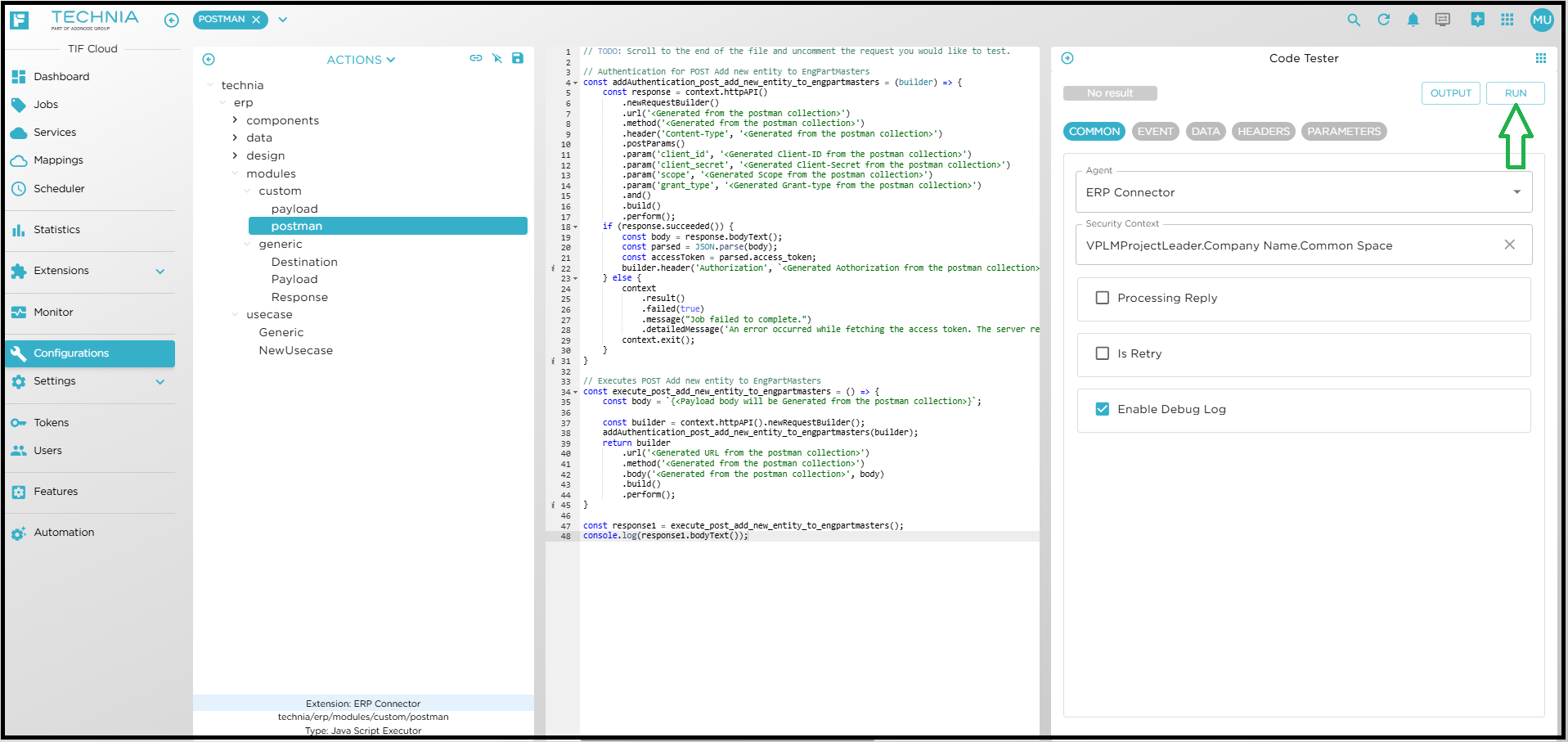Collapse the Code Tester panel arrow
Viewport: 1568px width, 742px height.
point(1067,58)
